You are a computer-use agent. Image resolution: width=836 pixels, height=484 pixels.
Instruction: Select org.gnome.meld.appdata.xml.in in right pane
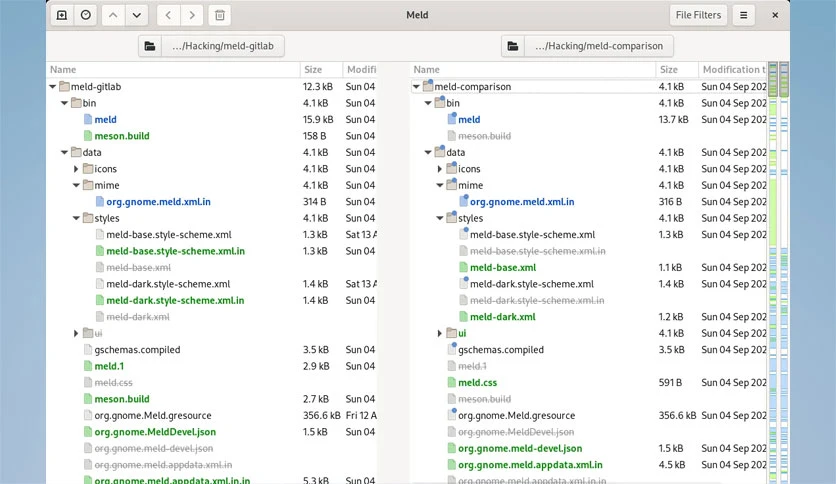(x=530, y=465)
